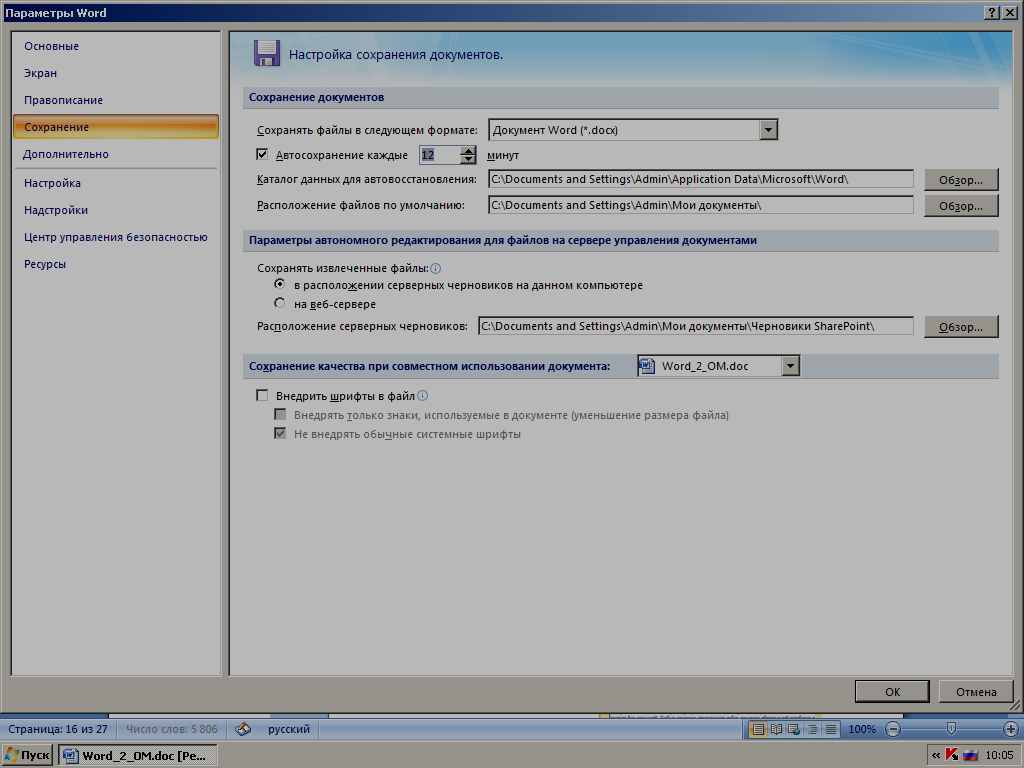Click 'Страница: 16 из 27' in status bar
The width and height of the screenshot is (1024, 768).
point(57,729)
